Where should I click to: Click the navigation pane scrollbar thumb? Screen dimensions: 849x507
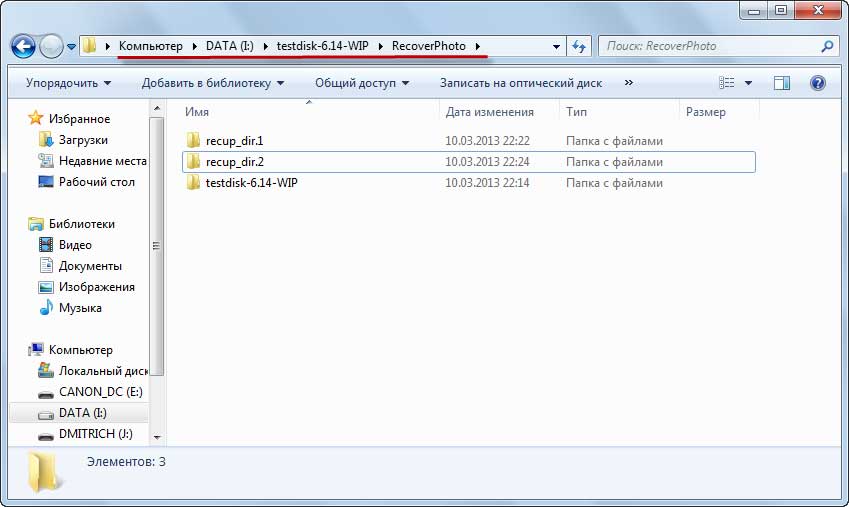(157, 246)
